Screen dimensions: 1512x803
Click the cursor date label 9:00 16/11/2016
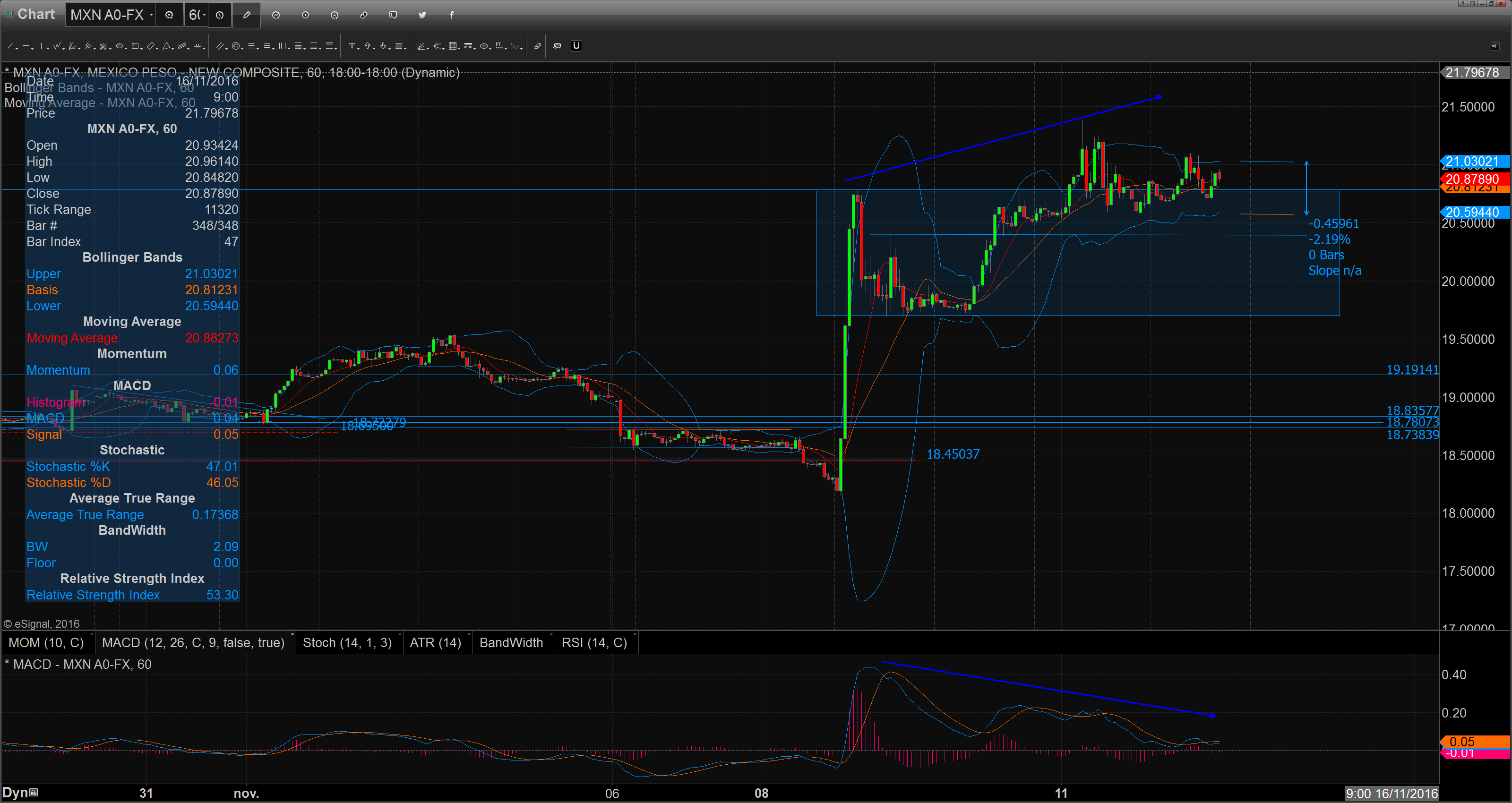(1392, 794)
